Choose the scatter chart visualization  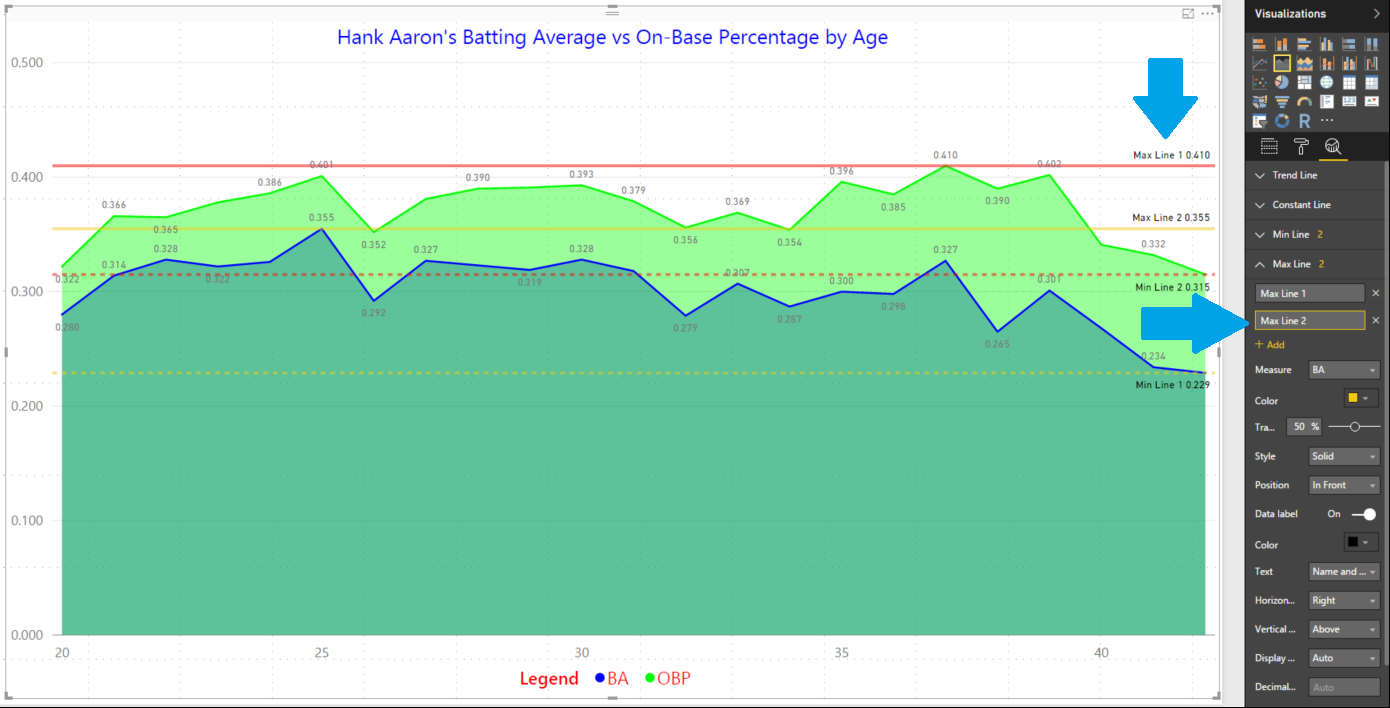tap(1259, 82)
